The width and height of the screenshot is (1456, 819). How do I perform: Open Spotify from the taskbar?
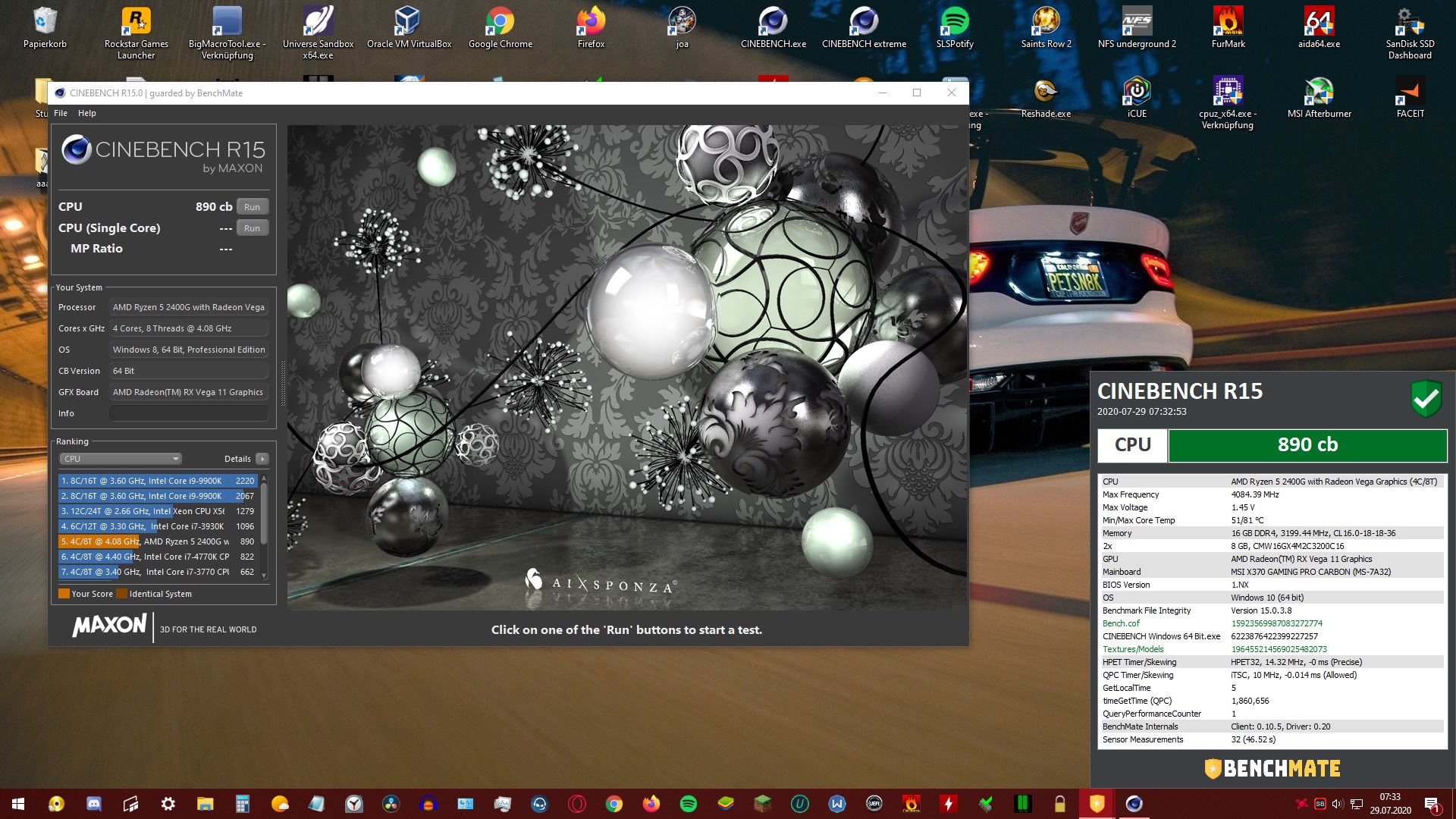(688, 804)
